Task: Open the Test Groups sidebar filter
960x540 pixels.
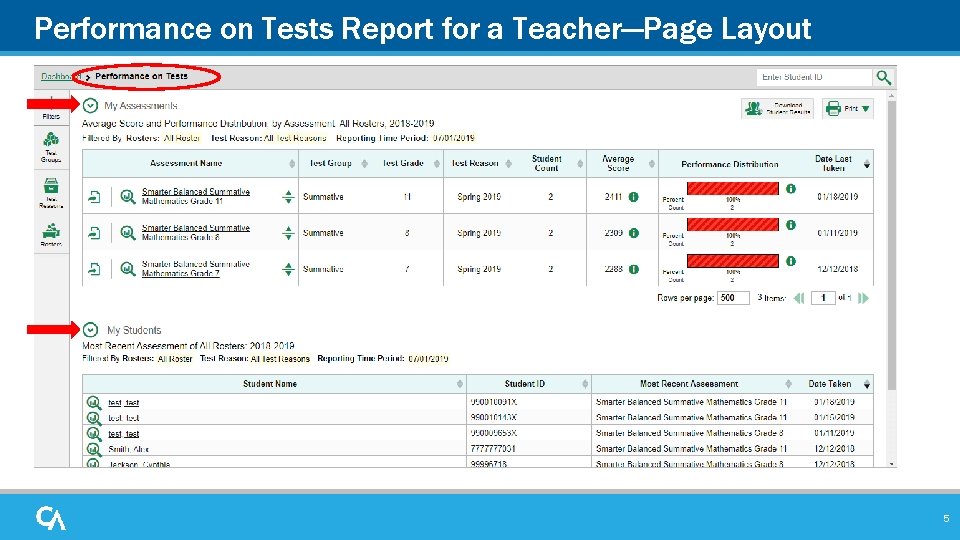Action: coord(51,147)
